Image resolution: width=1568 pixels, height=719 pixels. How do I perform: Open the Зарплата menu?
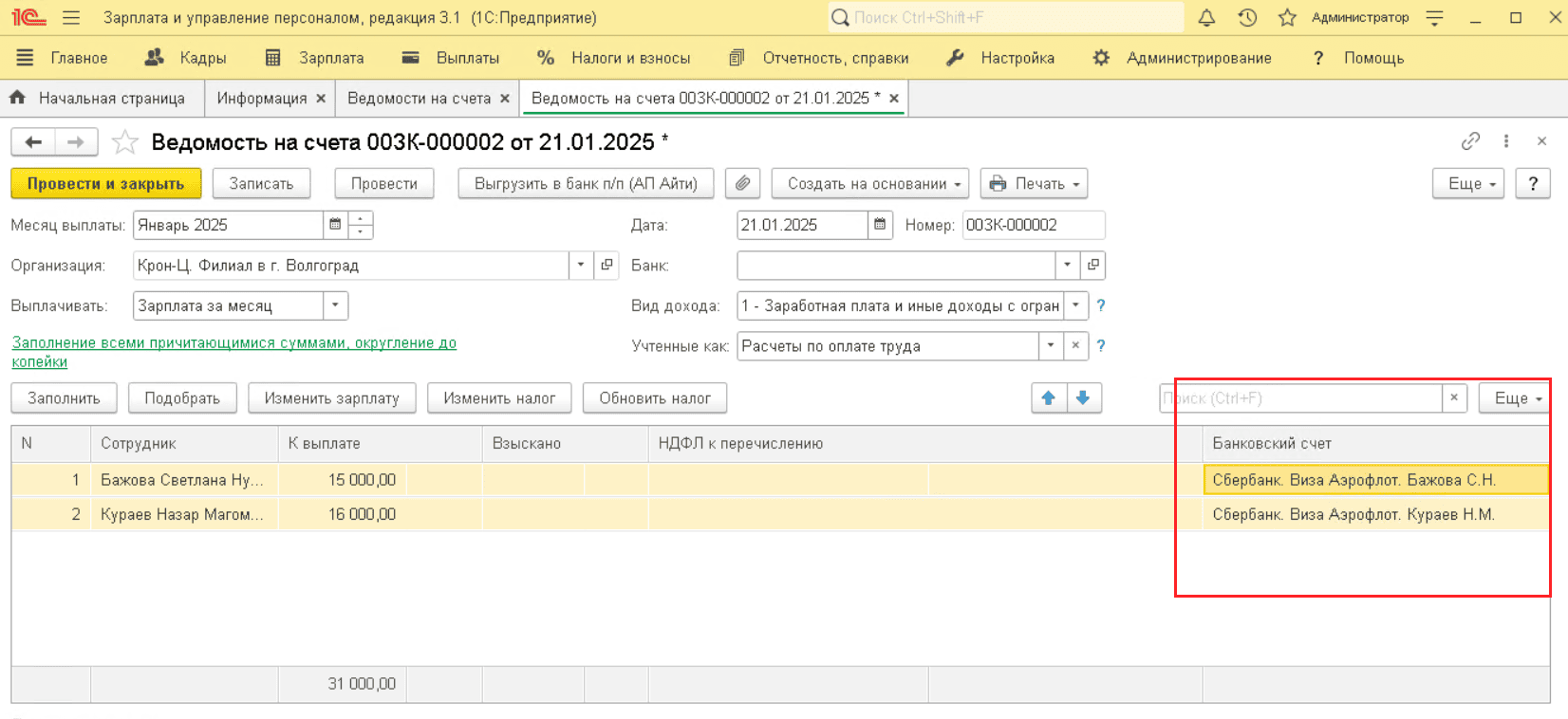click(x=314, y=58)
